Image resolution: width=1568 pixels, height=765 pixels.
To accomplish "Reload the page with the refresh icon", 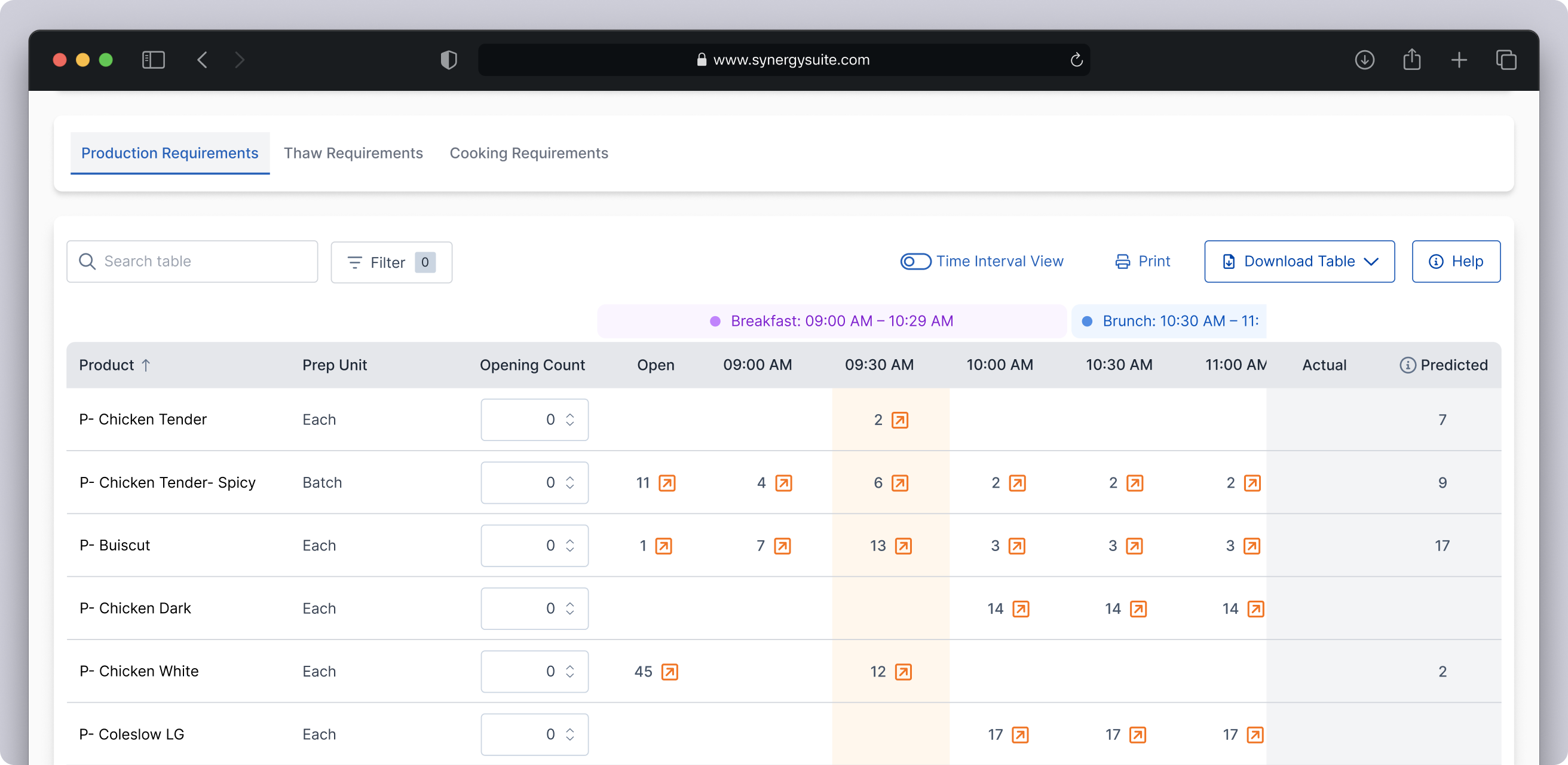I will [x=1076, y=60].
